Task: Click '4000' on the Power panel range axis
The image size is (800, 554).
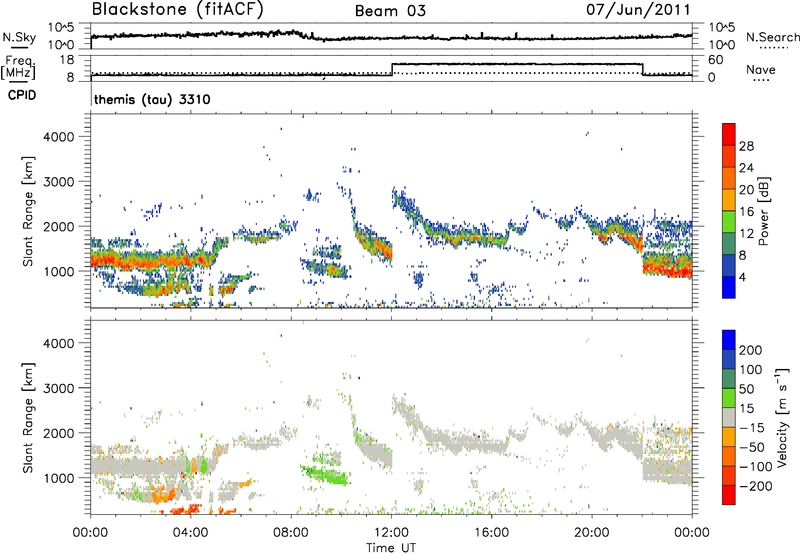Action: pos(59,137)
